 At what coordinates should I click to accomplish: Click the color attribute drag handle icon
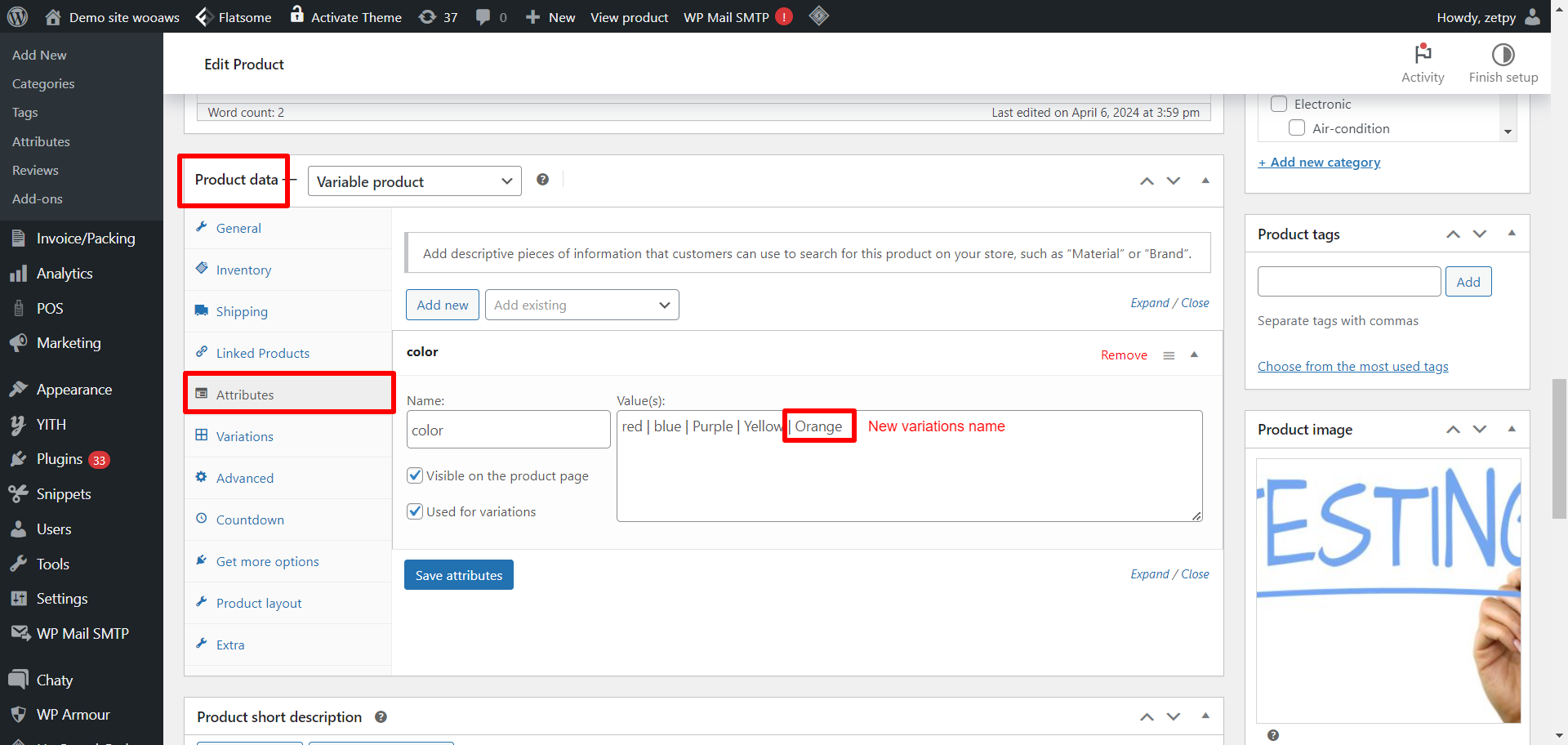(1169, 355)
